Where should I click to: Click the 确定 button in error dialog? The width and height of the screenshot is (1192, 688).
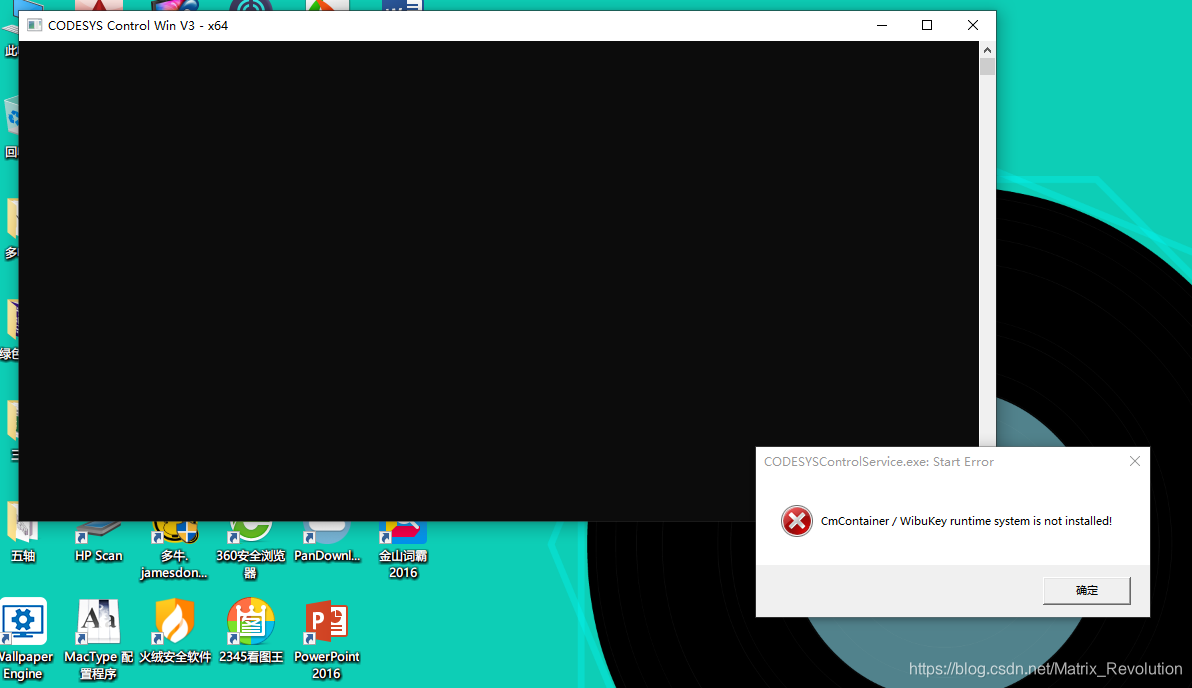point(1086,591)
